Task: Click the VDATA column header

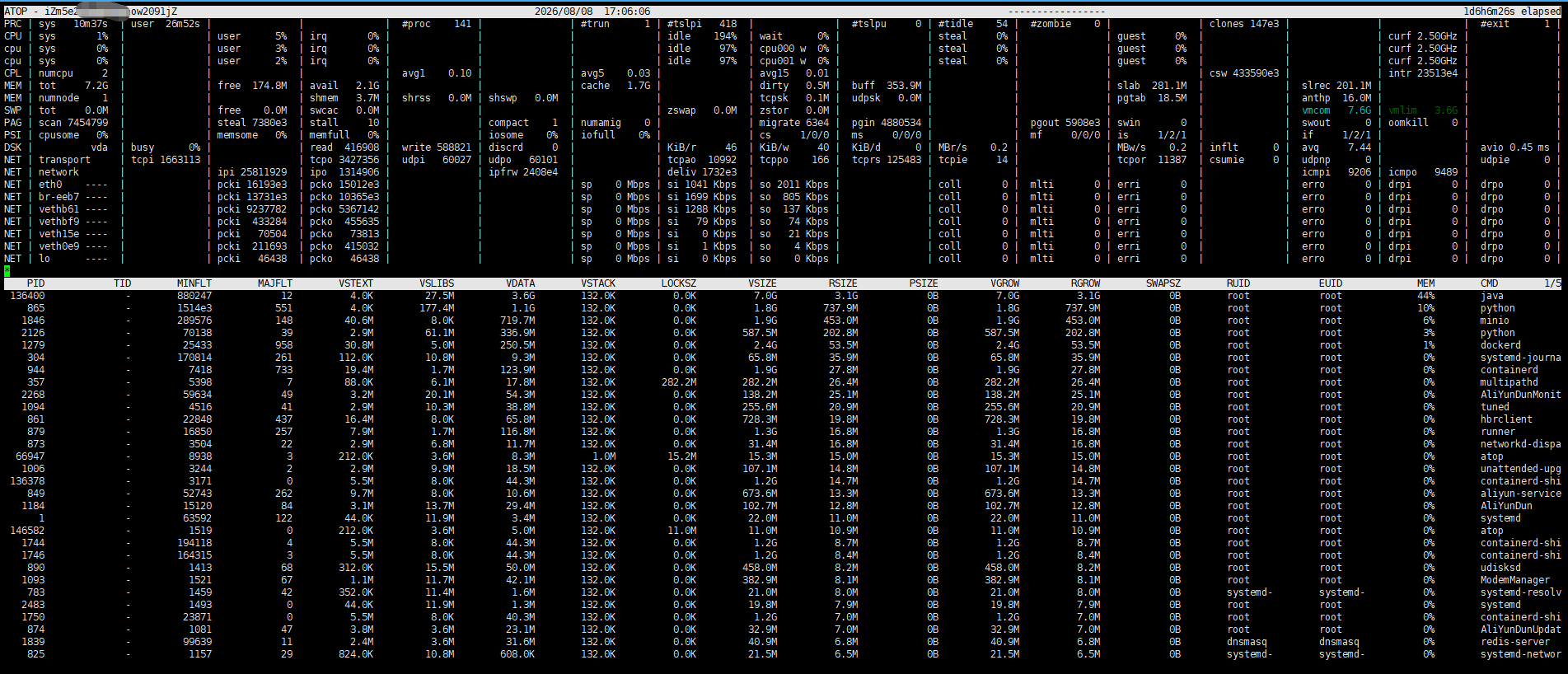Action: point(520,283)
